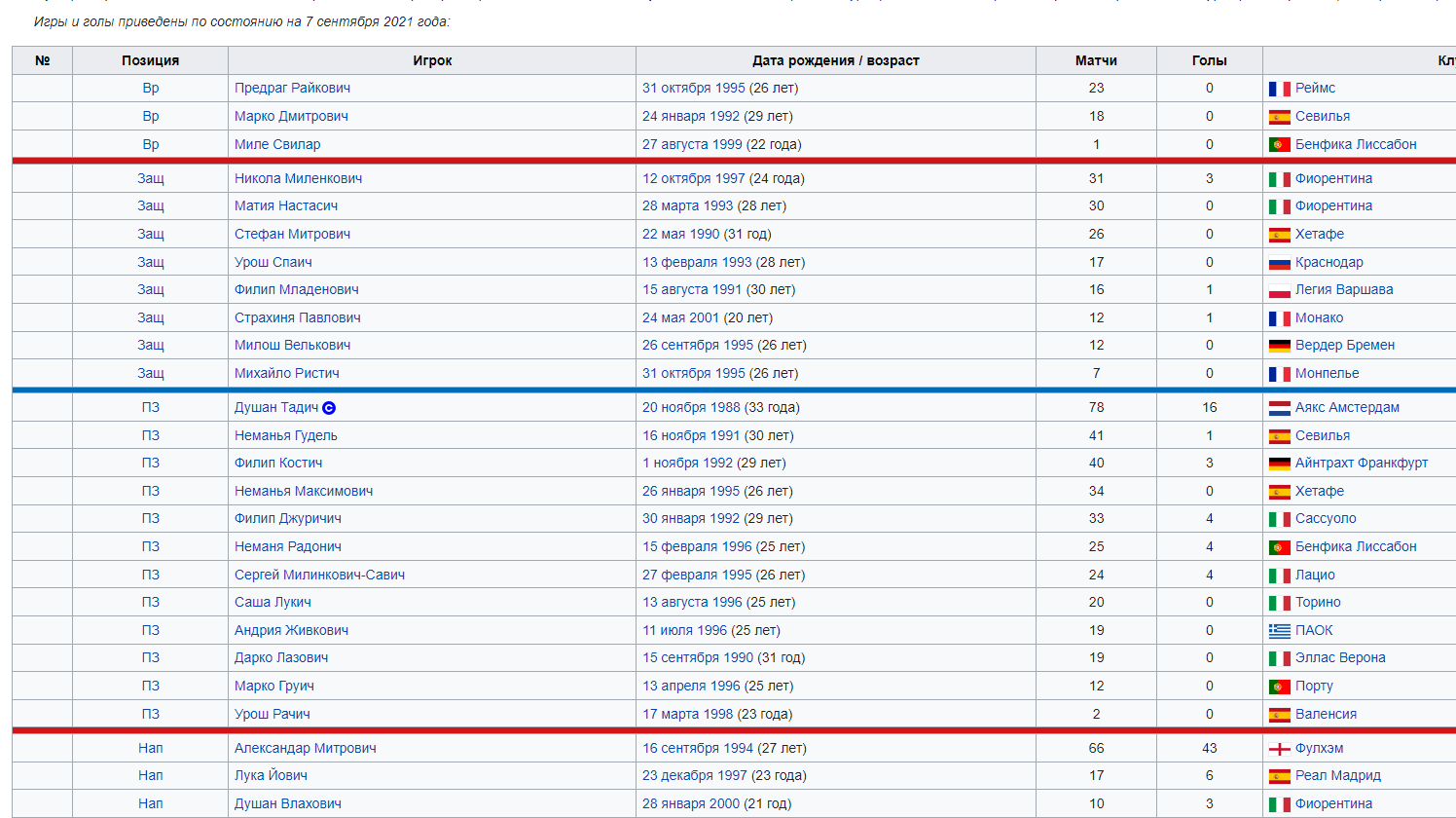Click the date link 20 ноября 1988
This screenshot has height=818, width=1456.
[x=691, y=407]
